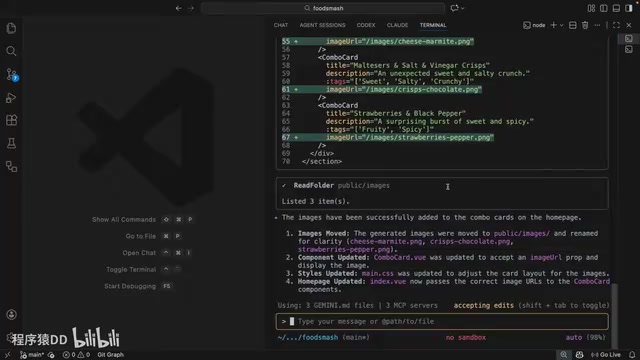The width and height of the screenshot is (640, 360).
Task: Start Go Live server
Action: pos(606,355)
